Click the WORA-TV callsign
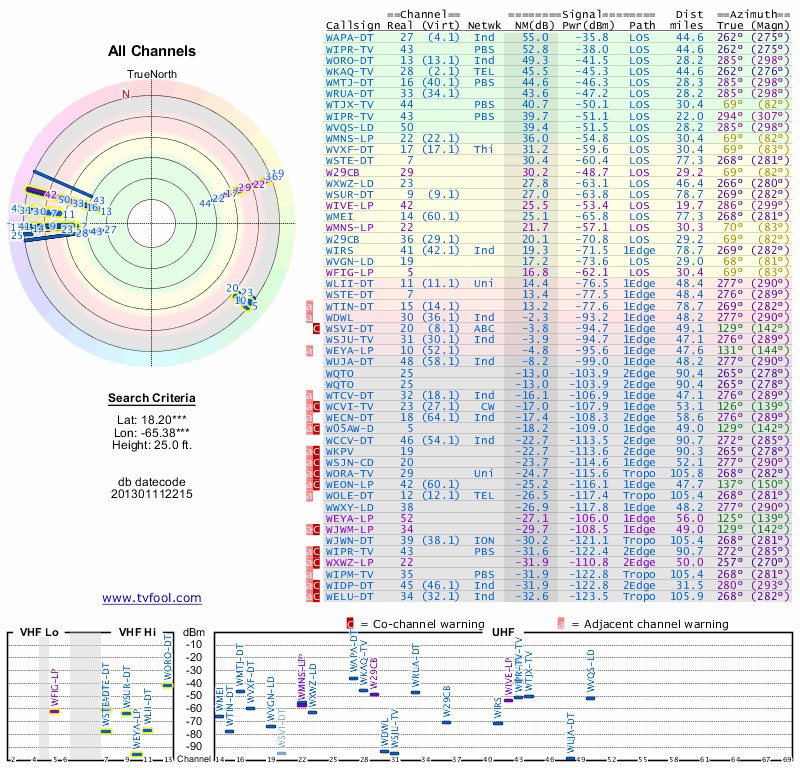Screen dimensions: 800x768 coord(349,474)
